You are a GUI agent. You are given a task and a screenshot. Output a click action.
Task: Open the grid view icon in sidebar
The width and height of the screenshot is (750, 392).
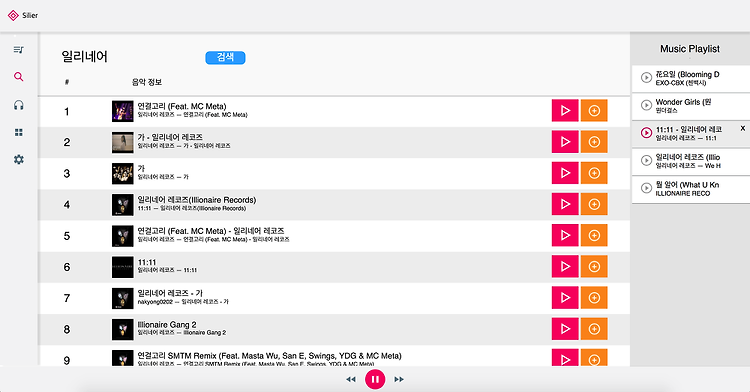pyautogui.click(x=19, y=132)
